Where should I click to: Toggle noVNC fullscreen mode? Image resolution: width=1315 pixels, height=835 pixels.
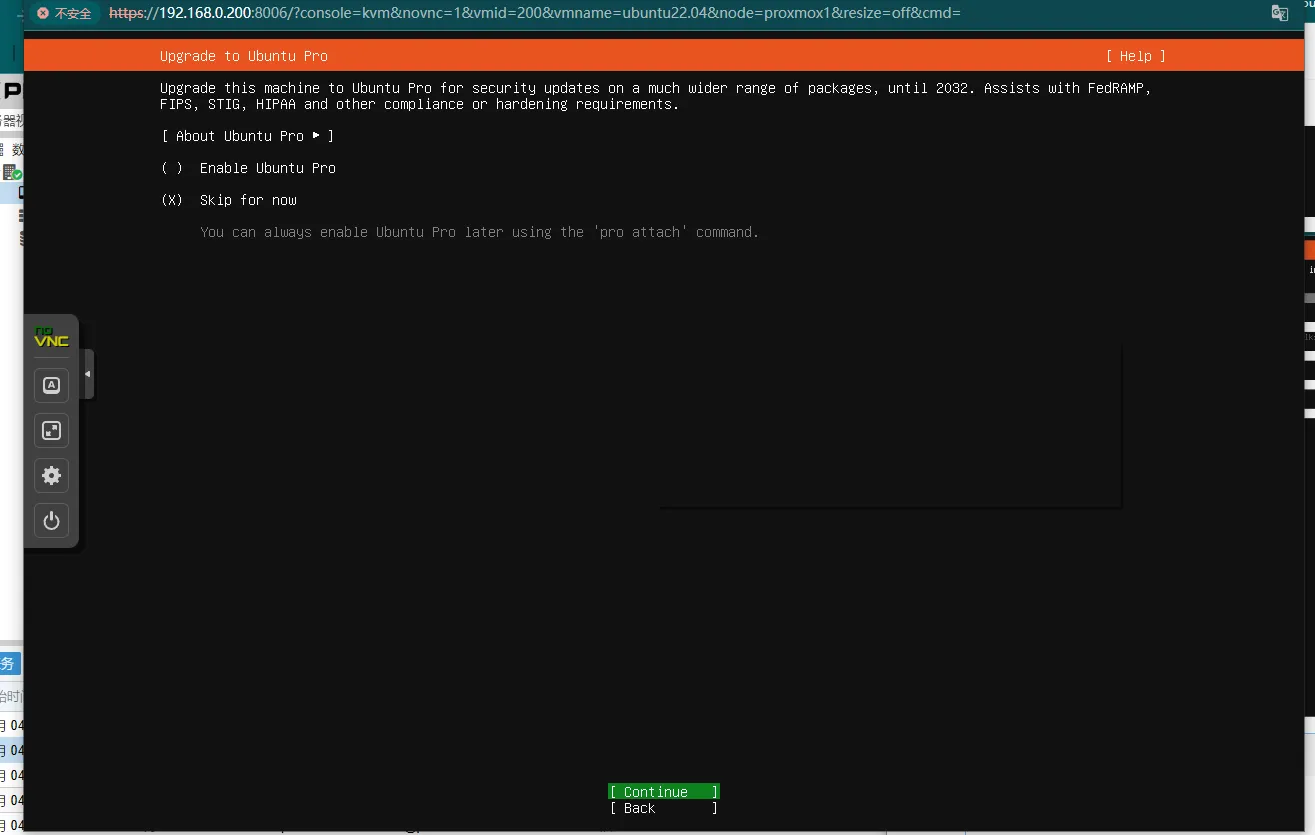click(52, 430)
